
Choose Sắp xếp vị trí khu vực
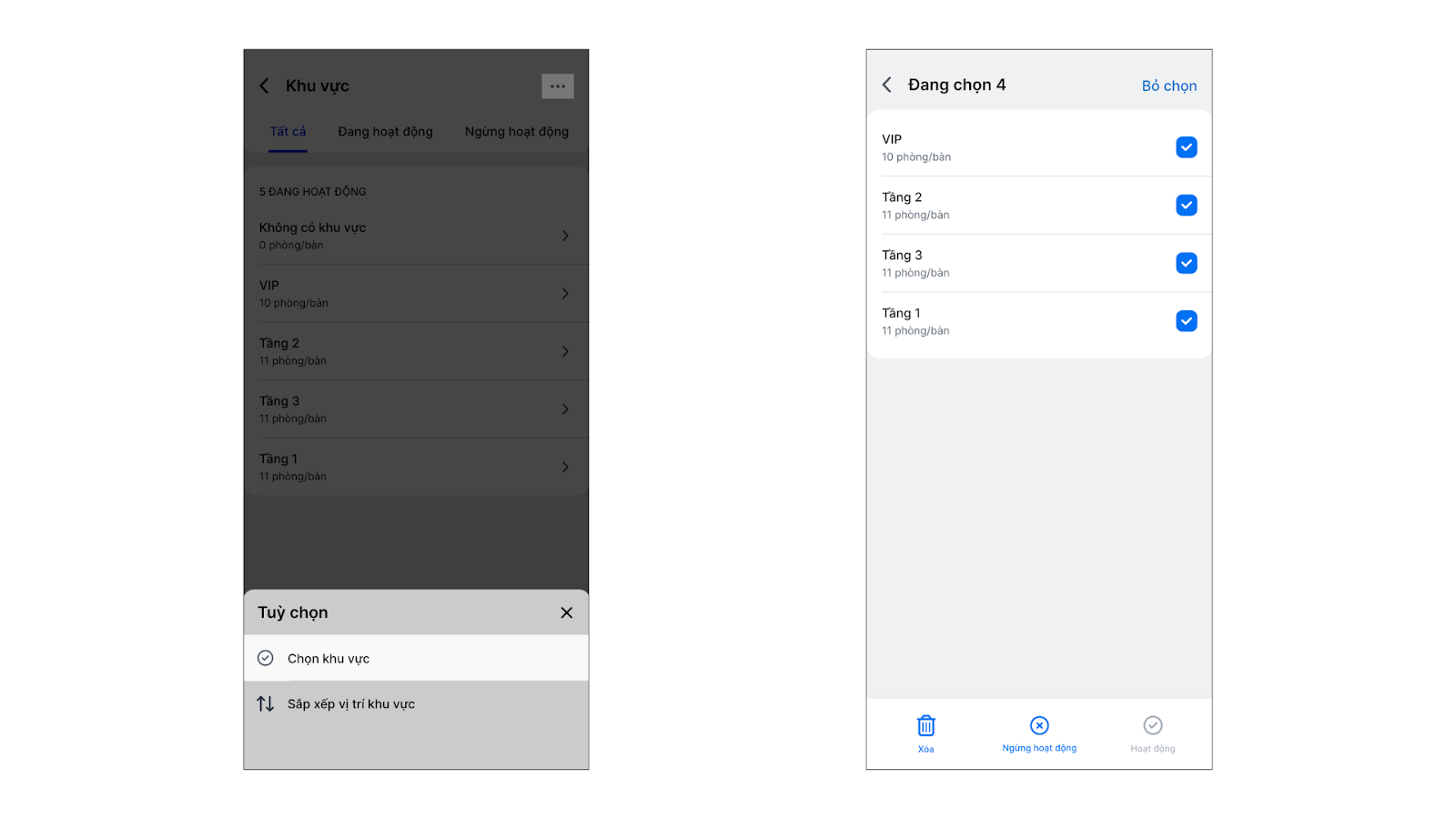[x=416, y=703]
